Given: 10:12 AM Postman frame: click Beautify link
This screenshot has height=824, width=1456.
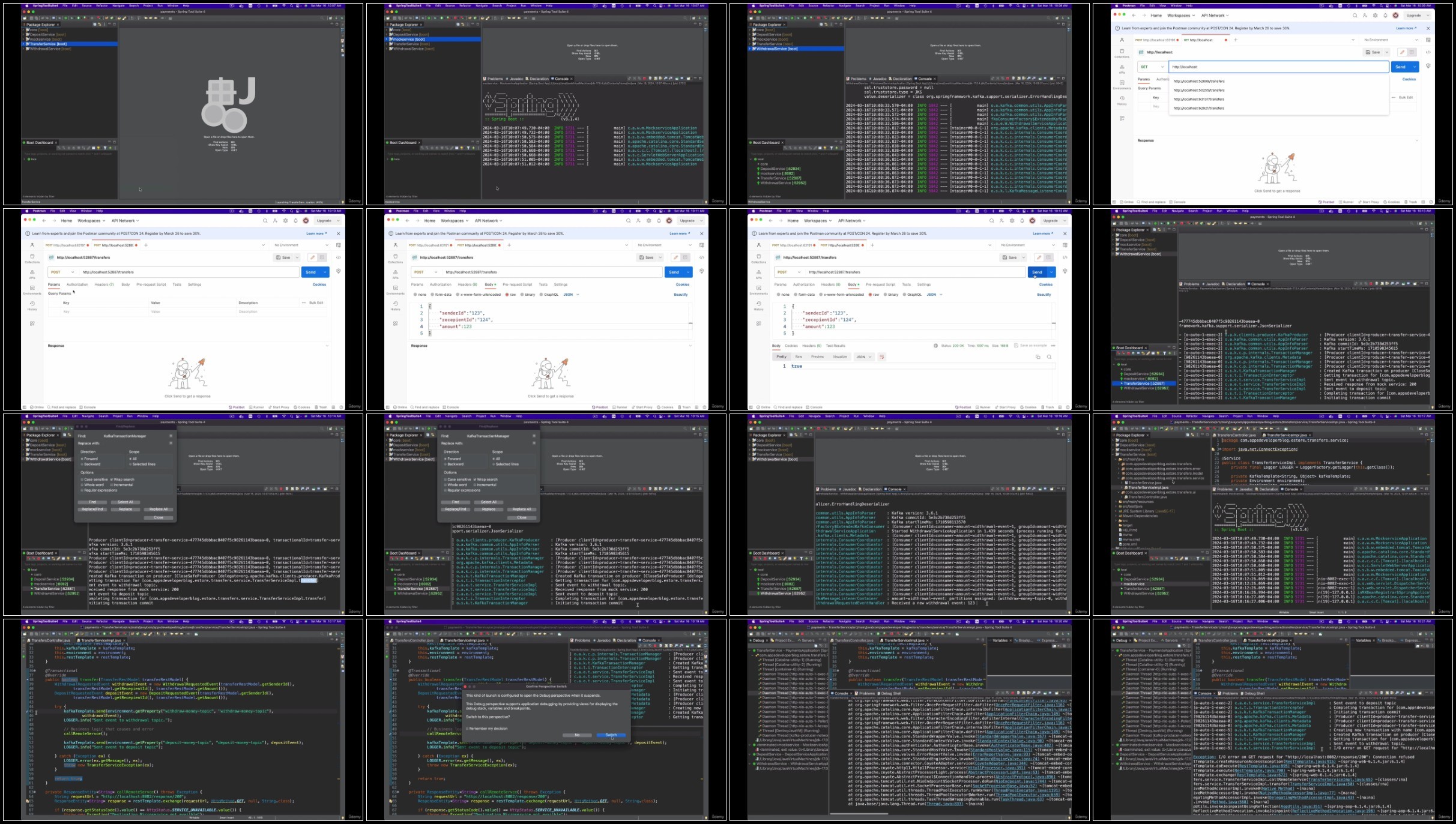Looking at the screenshot, I should coord(1044,295).
